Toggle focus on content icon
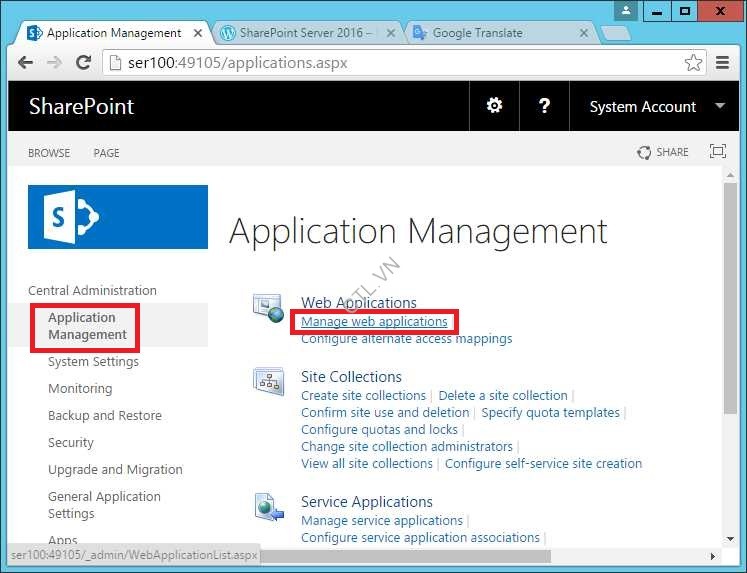The height and width of the screenshot is (573, 747). 717,152
